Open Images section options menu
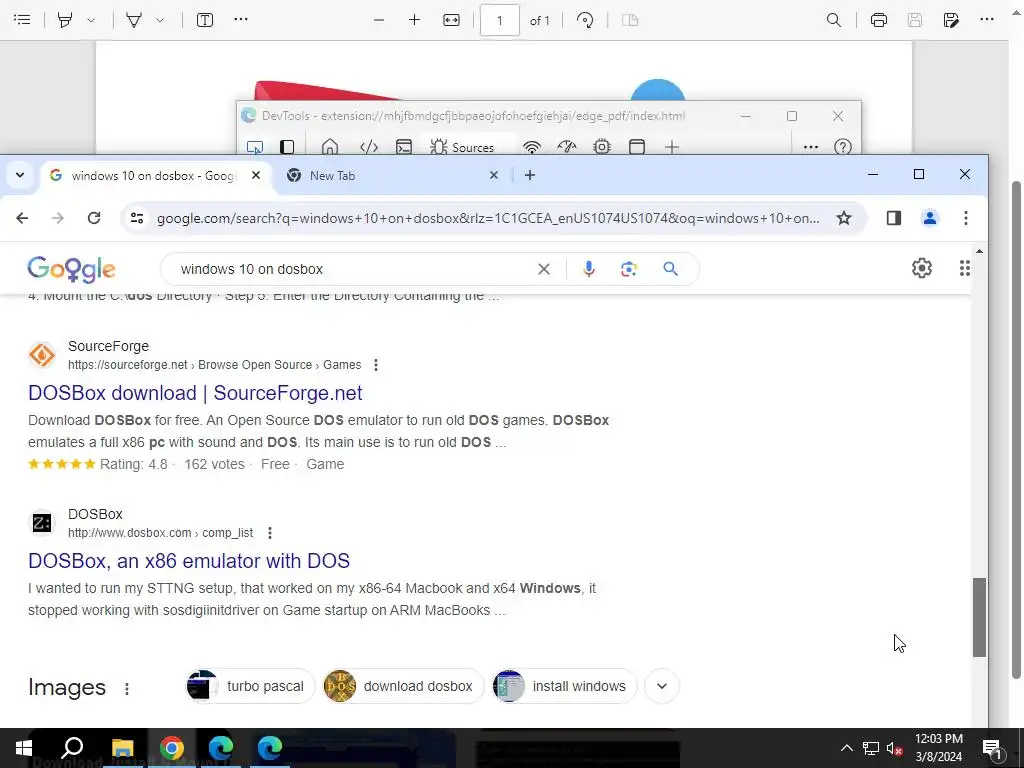1024x768 pixels. [127, 688]
